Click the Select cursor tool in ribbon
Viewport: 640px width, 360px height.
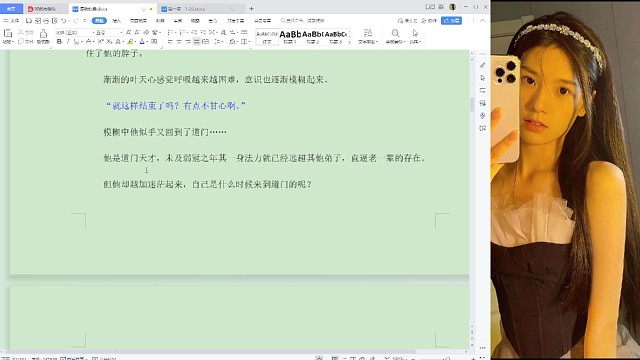point(415,33)
